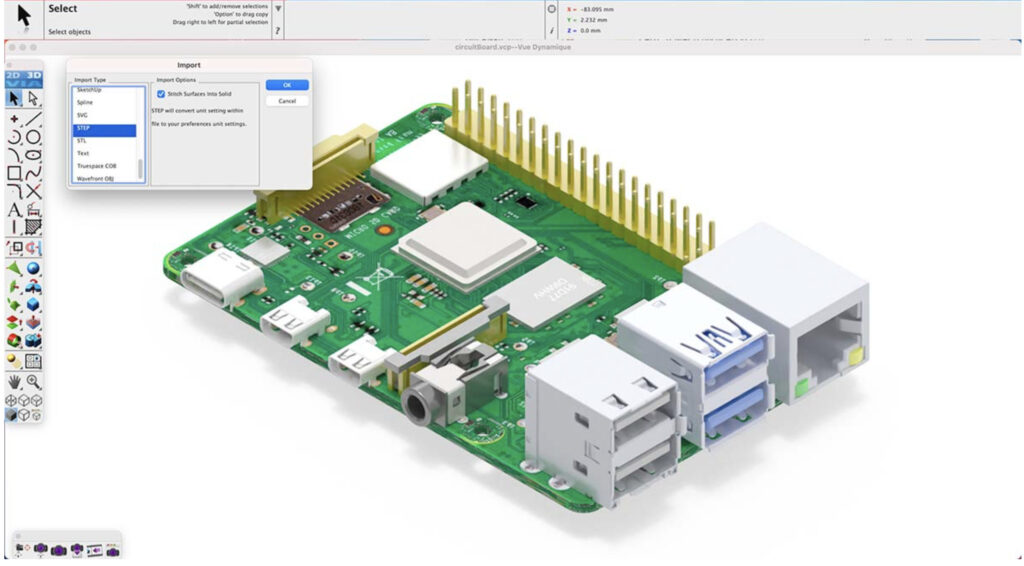Pick the Spline curve tool
The image size is (1024, 566).
pos(33,173)
